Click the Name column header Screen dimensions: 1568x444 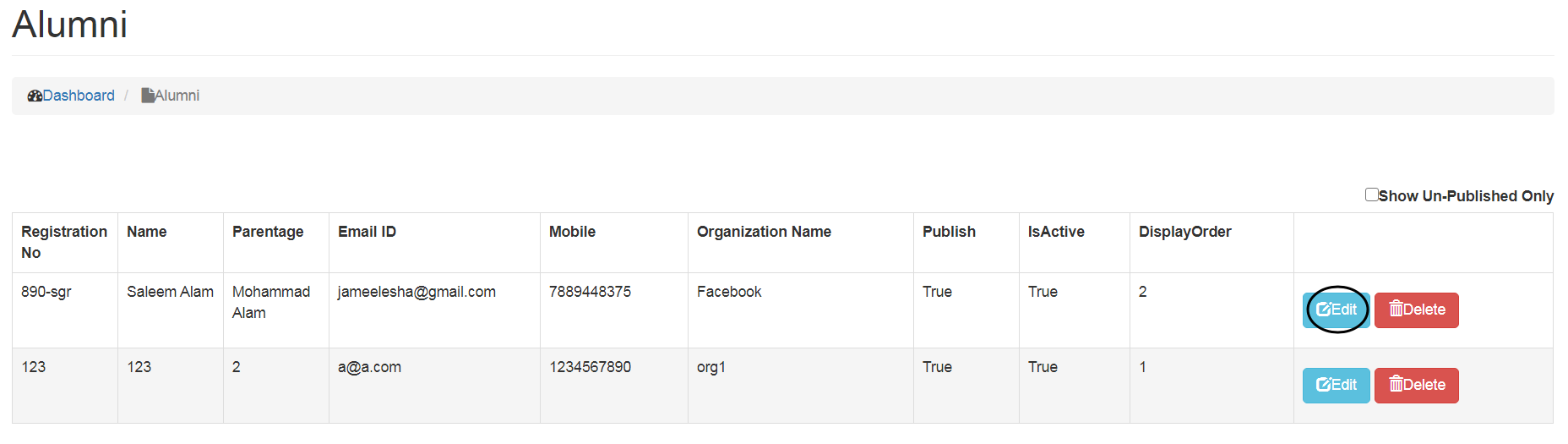(147, 232)
